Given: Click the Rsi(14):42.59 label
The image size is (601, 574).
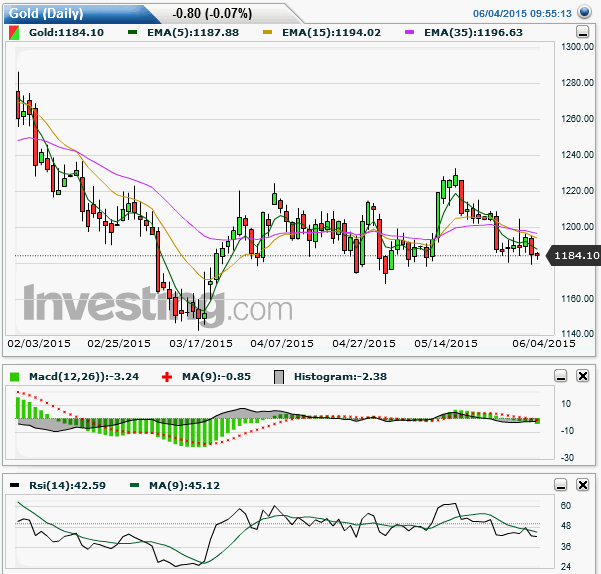Looking at the screenshot, I should click(67, 485).
